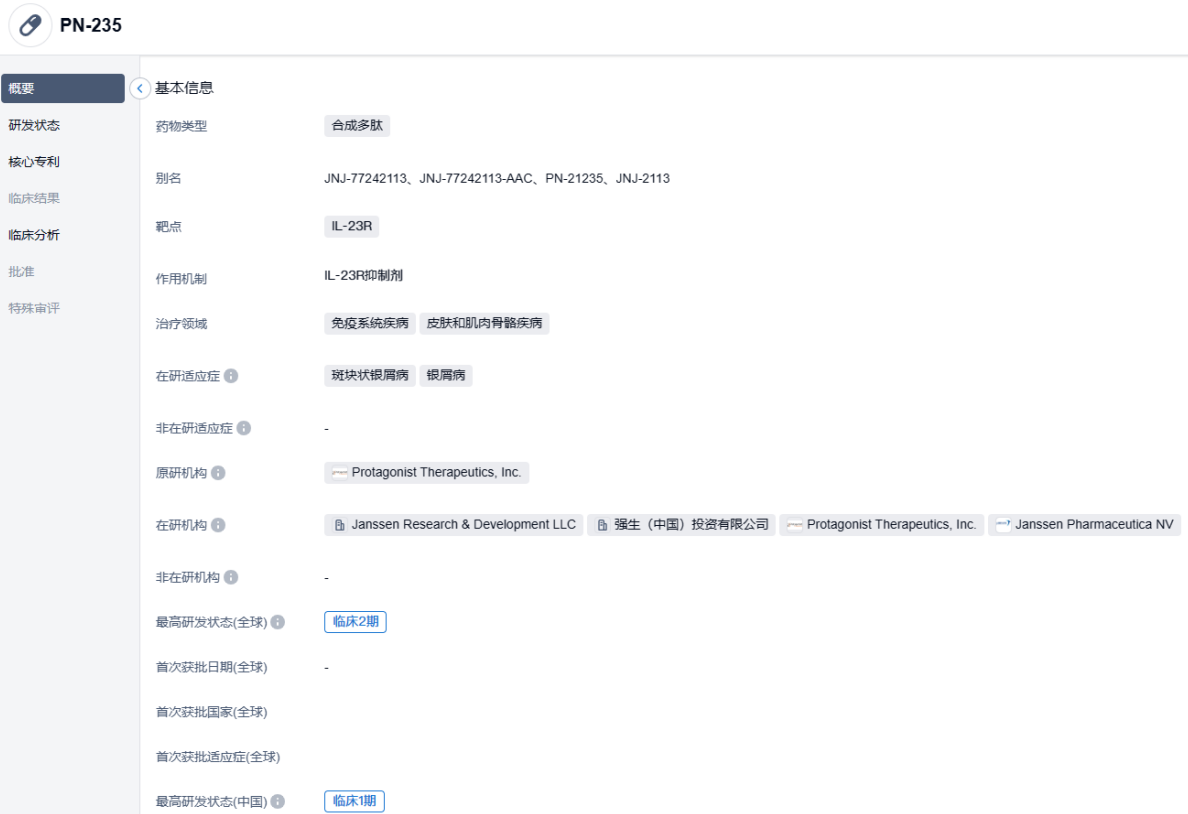The height and width of the screenshot is (814, 1188).
Task: Click info icon beside 原研机构
Action: 218,473
